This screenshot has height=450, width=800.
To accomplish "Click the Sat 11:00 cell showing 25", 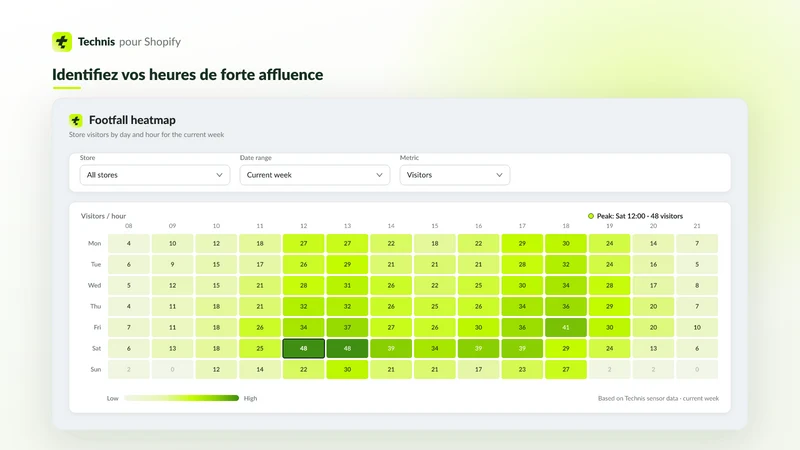I will 260,348.
